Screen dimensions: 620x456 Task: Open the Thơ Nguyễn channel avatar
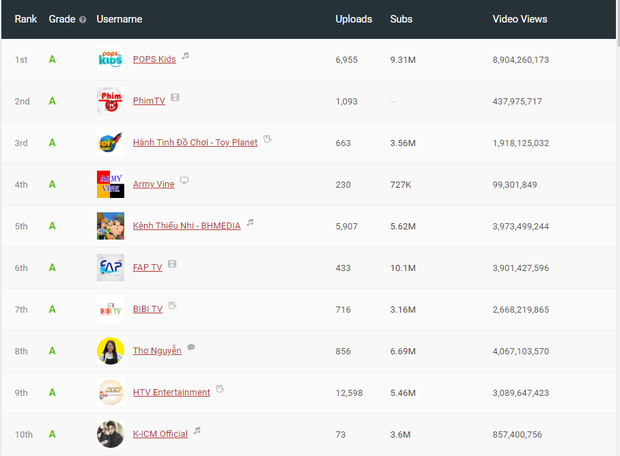(x=110, y=351)
